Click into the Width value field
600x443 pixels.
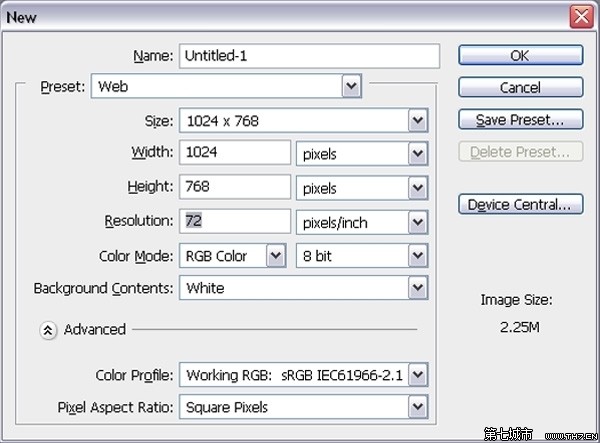(x=234, y=154)
